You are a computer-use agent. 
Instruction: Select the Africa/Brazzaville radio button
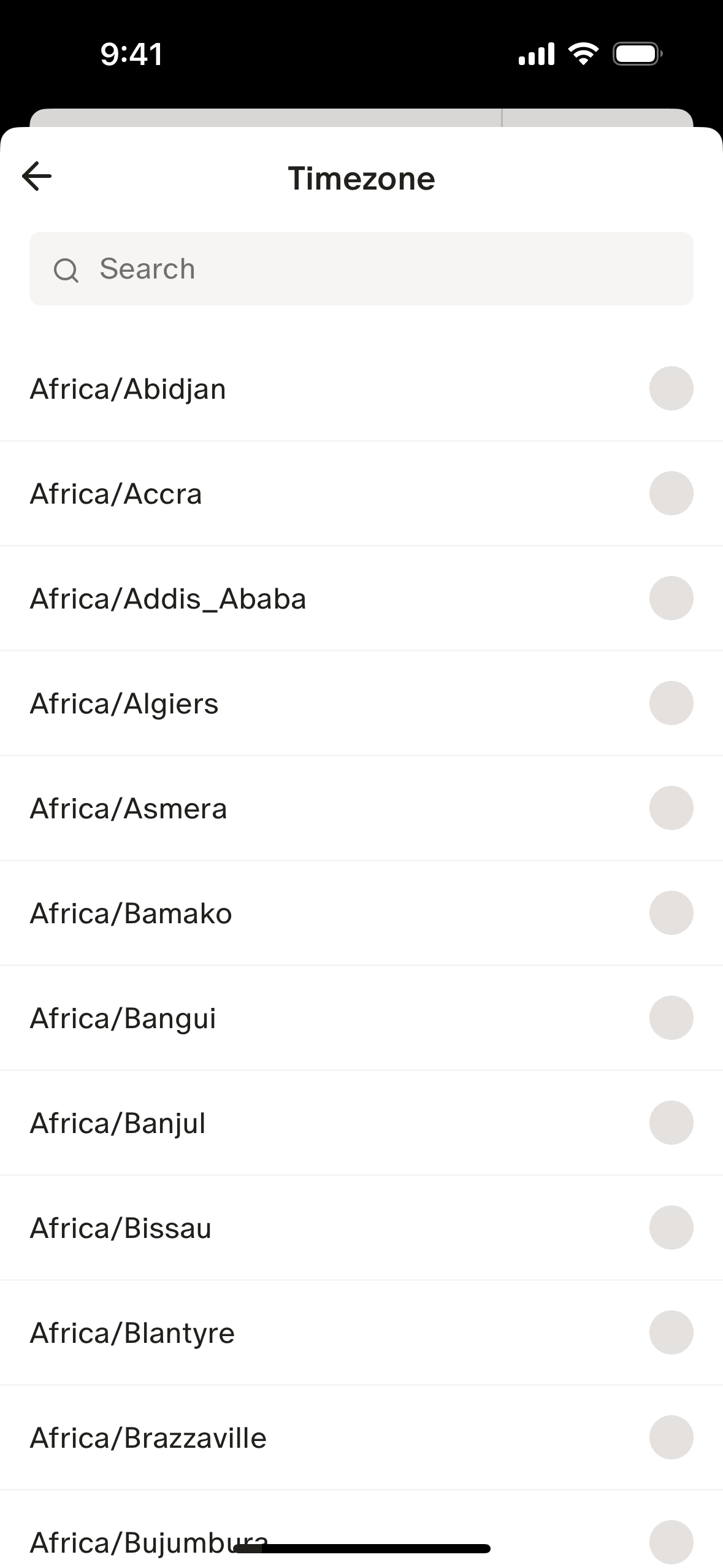pos(671,1437)
